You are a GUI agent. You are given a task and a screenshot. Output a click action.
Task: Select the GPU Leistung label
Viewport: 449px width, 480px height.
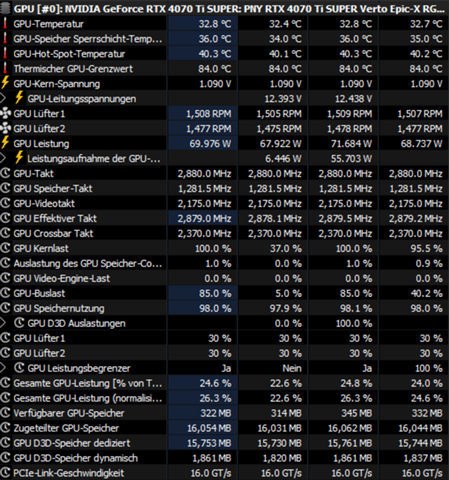click(x=41, y=144)
